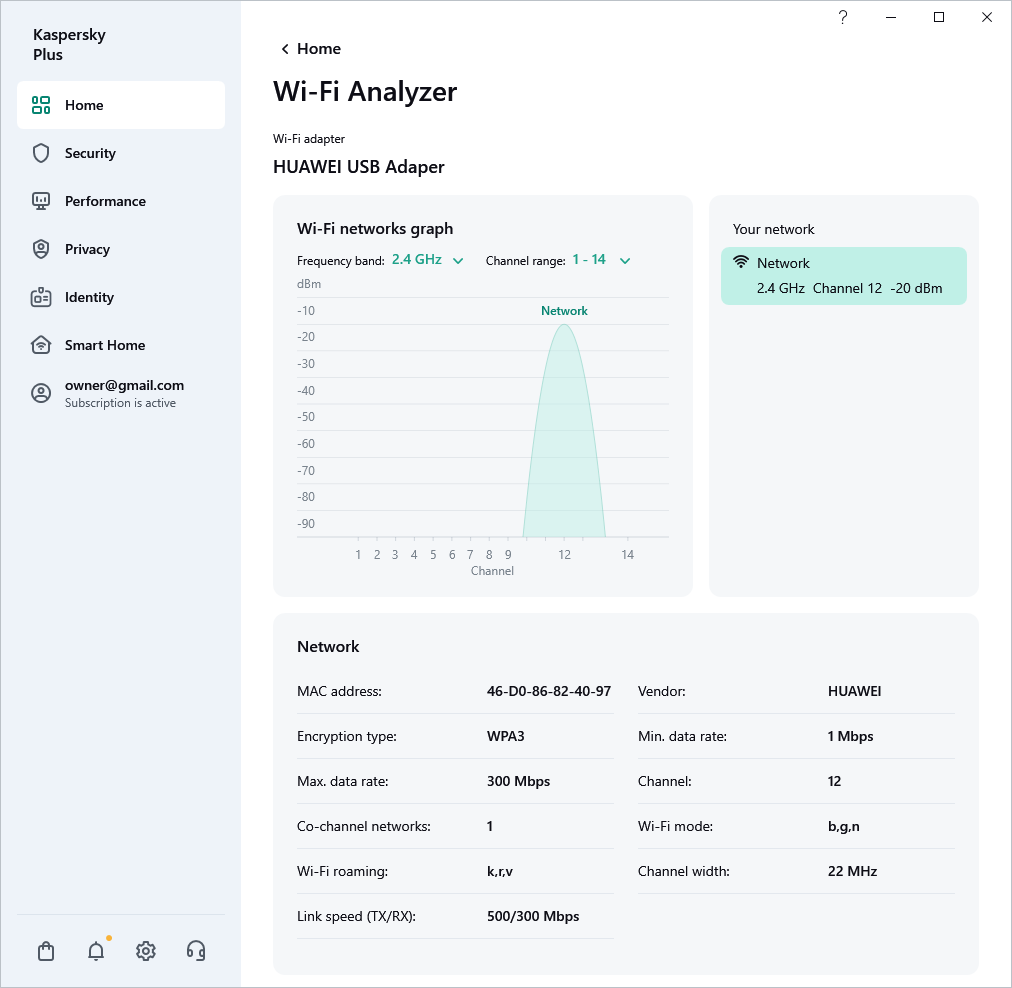Screen dimensions: 1012x988
Task: Click the Wi-Fi signal icon in Your network
Action: coord(741,263)
